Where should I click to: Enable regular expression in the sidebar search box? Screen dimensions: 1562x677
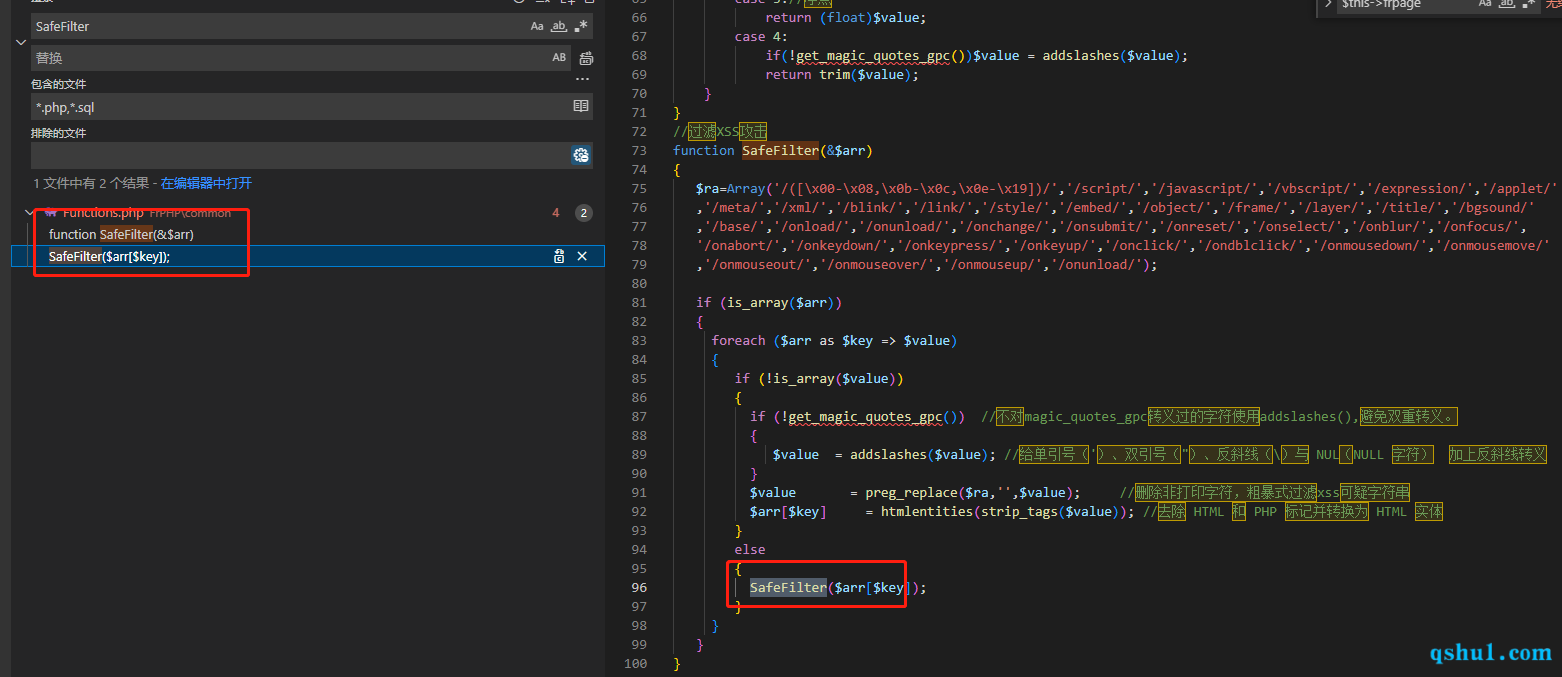tap(582, 27)
